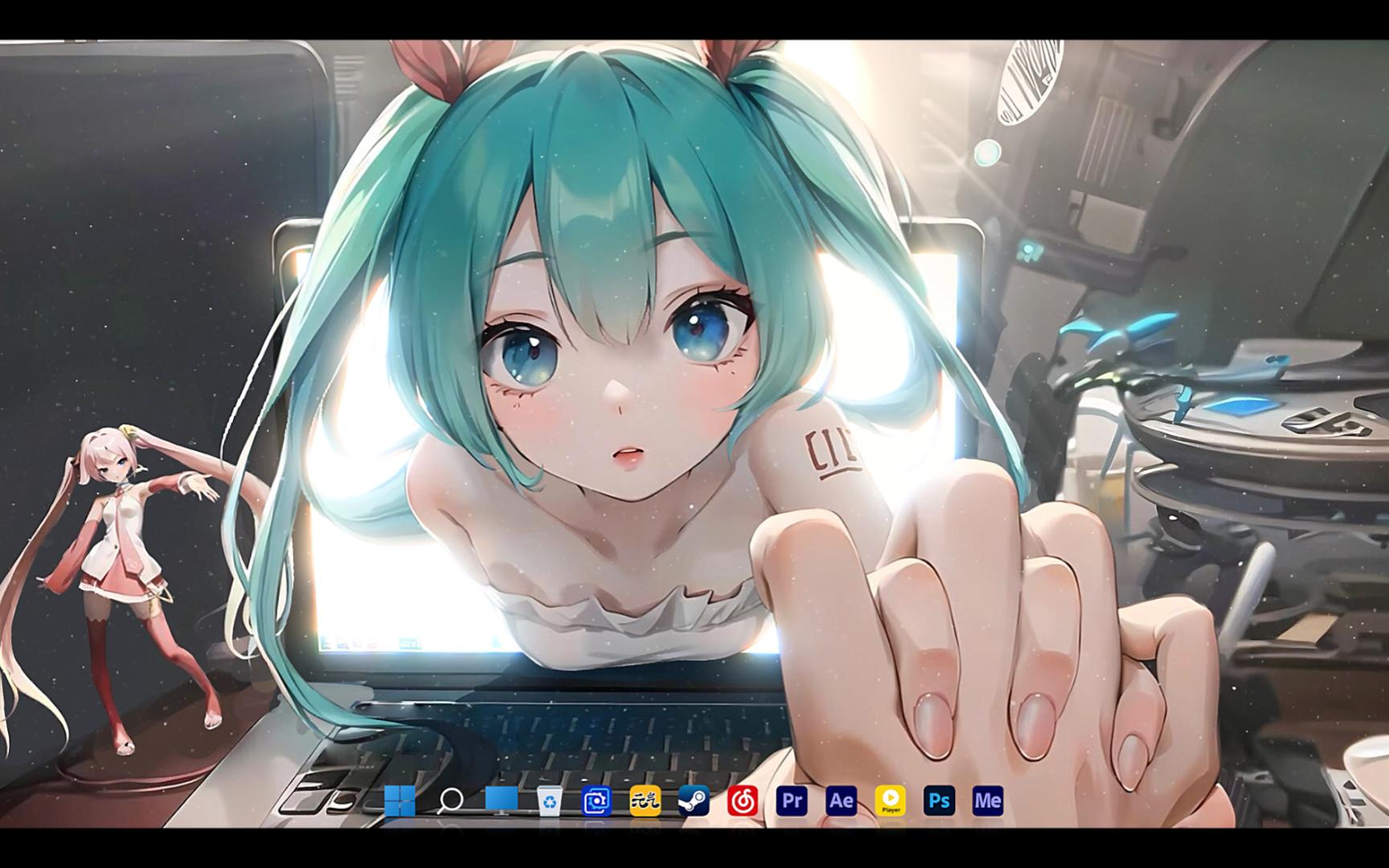The image size is (1389, 868).
Task: Open the taskbar Search magnifier
Action: [x=450, y=800]
